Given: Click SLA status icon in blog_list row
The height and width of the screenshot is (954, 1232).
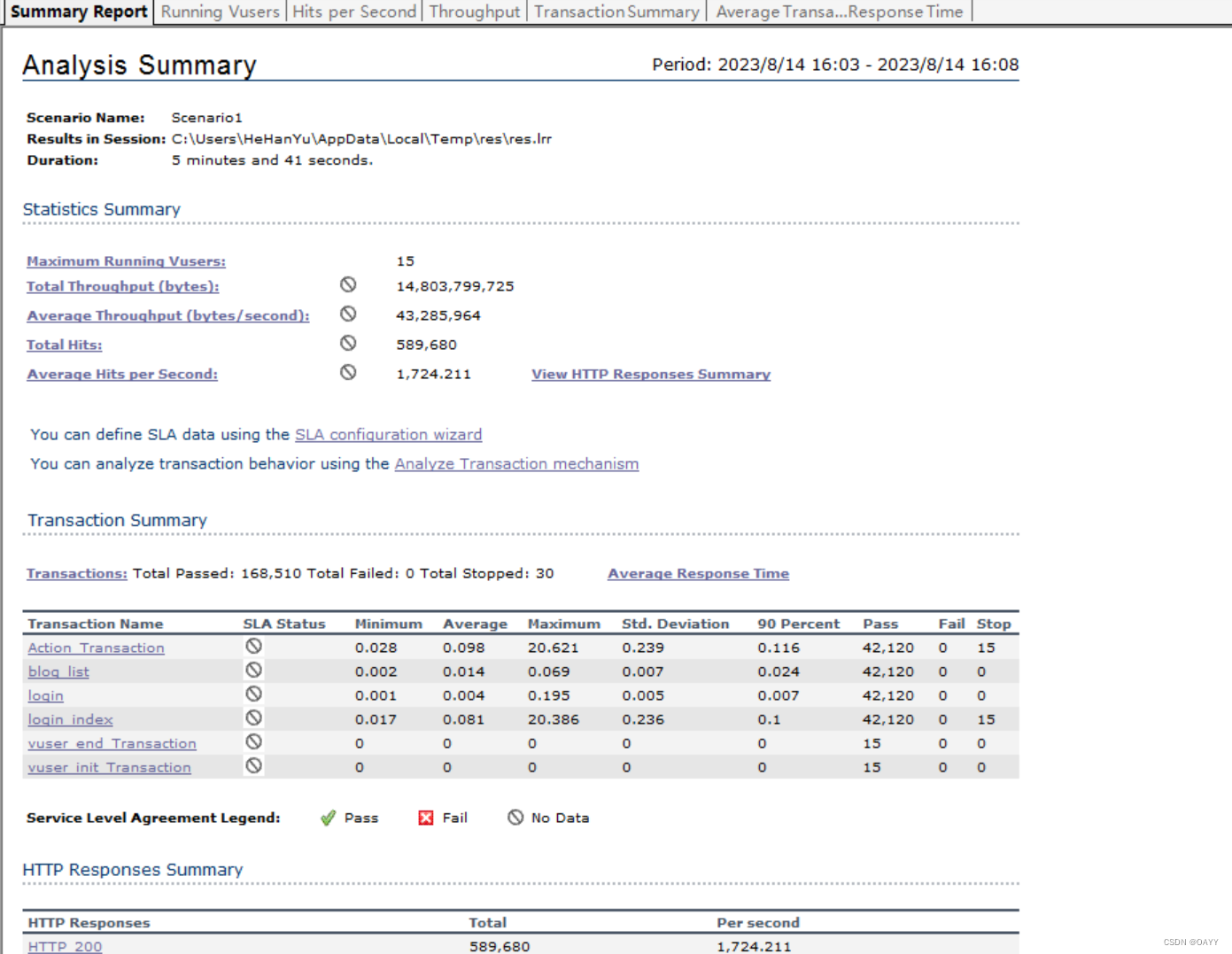Looking at the screenshot, I should [x=253, y=670].
